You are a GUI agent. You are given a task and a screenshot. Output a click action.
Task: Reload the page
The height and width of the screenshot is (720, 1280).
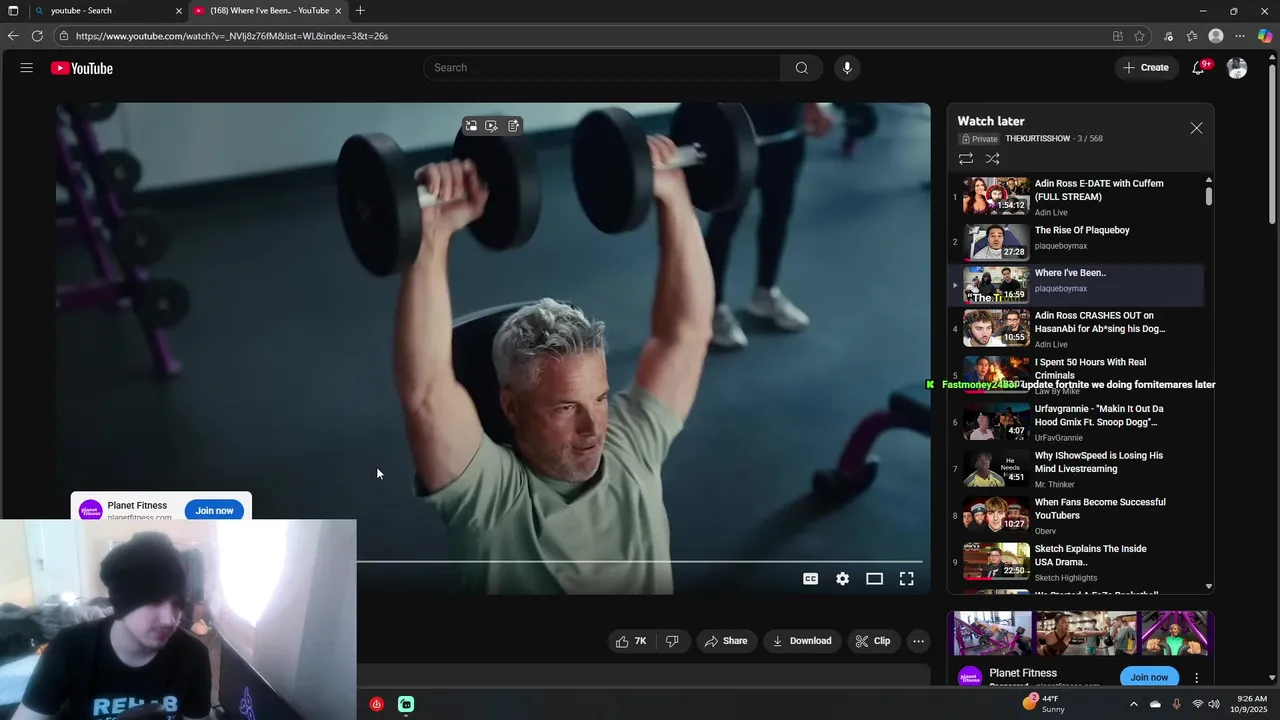[x=37, y=36]
